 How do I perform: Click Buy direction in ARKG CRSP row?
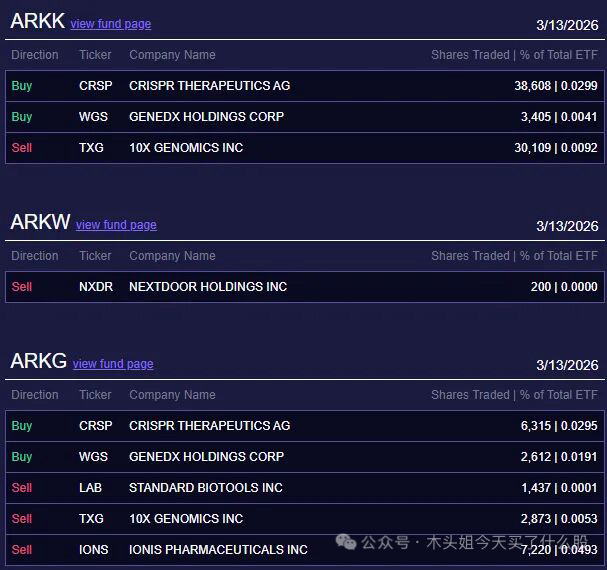point(22,426)
